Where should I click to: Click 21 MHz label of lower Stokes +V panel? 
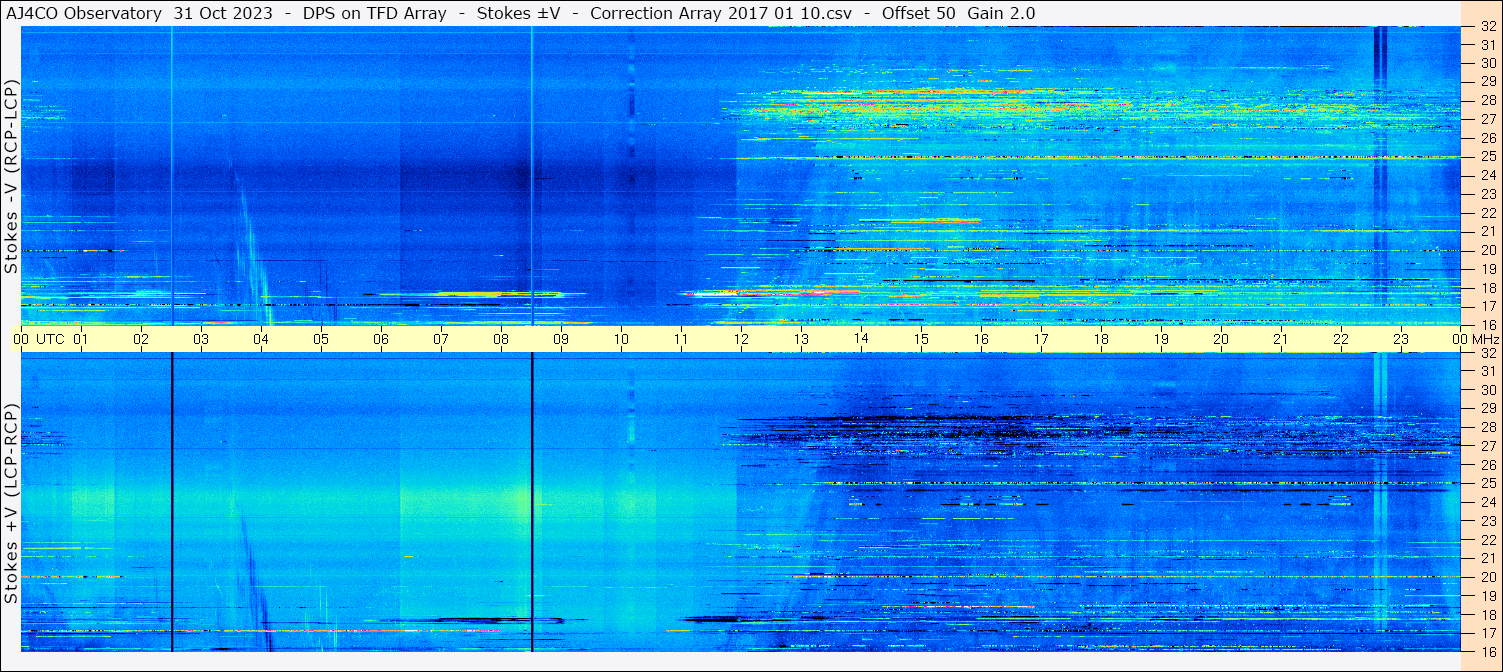(1487, 558)
